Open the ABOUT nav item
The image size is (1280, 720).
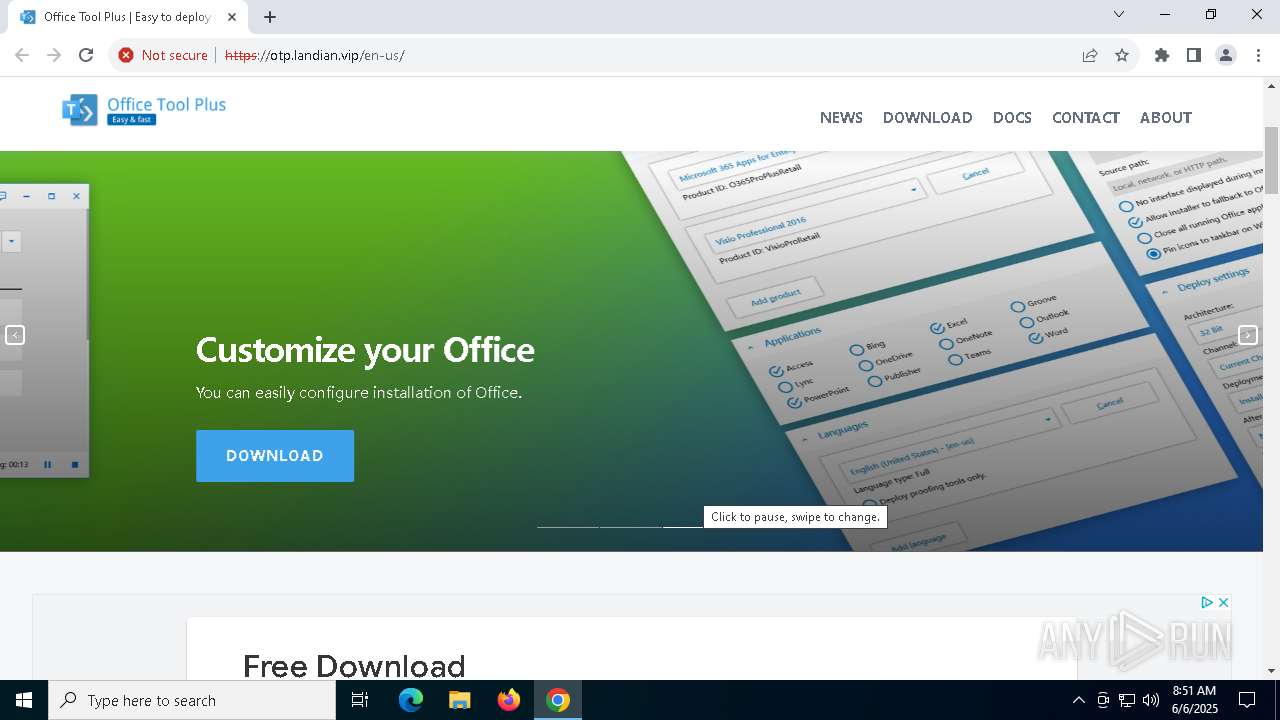click(1165, 117)
